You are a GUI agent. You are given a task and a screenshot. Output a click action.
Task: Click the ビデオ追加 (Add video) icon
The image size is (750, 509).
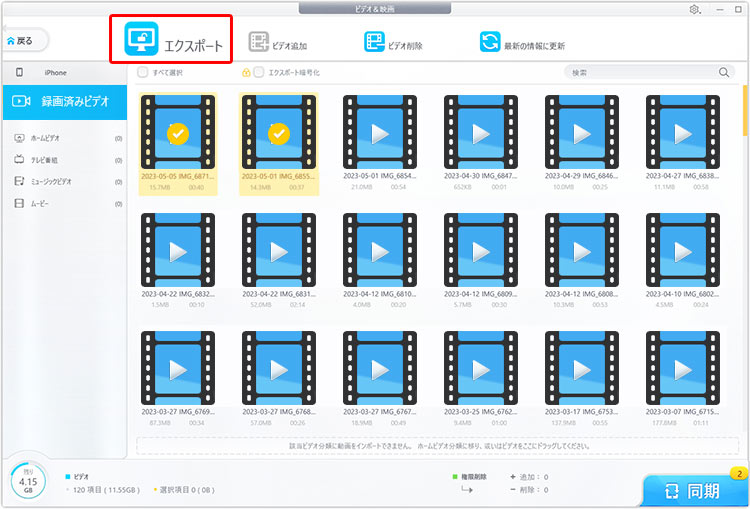point(259,42)
